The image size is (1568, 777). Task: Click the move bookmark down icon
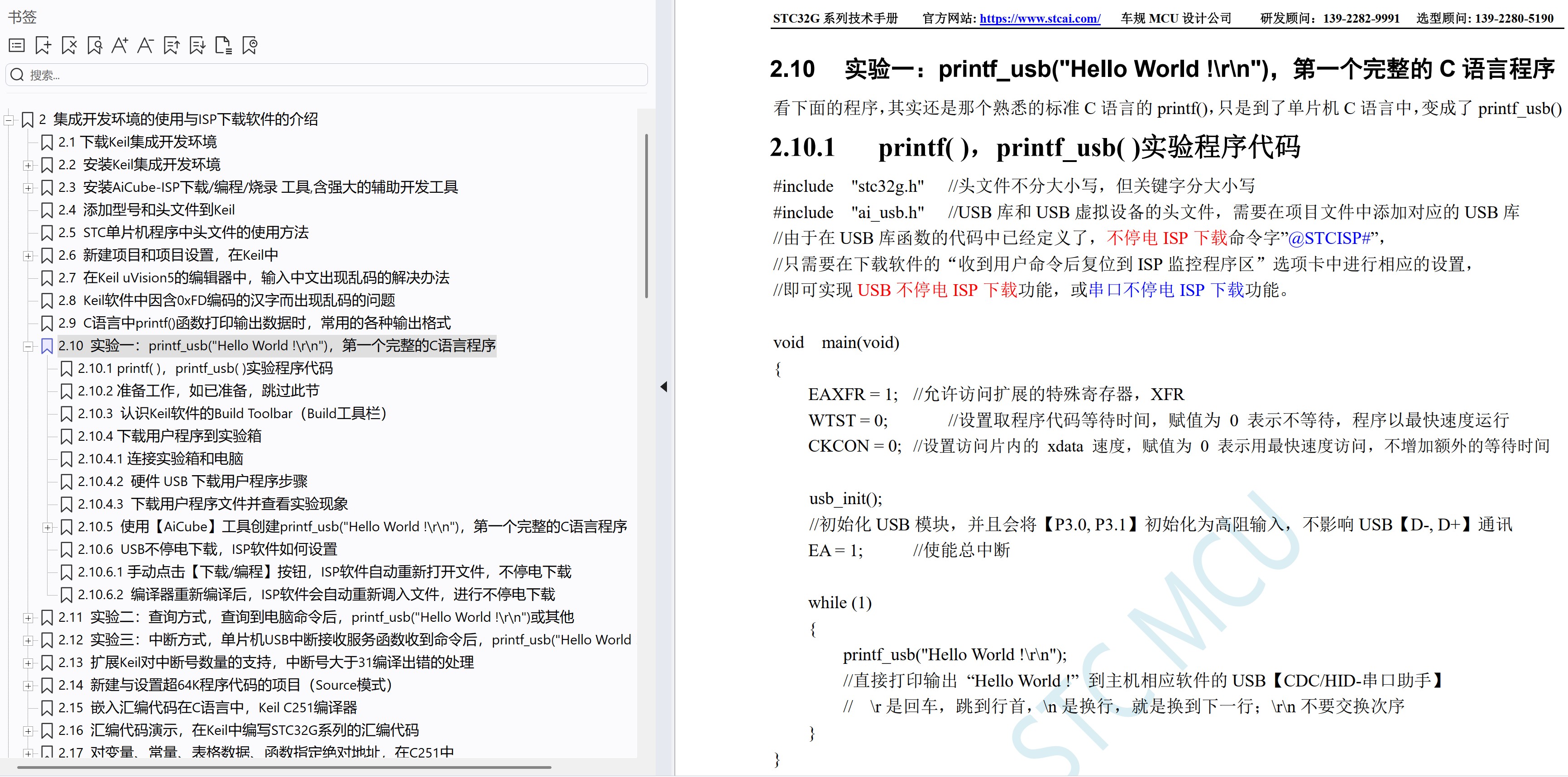click(x=197, y=45)
